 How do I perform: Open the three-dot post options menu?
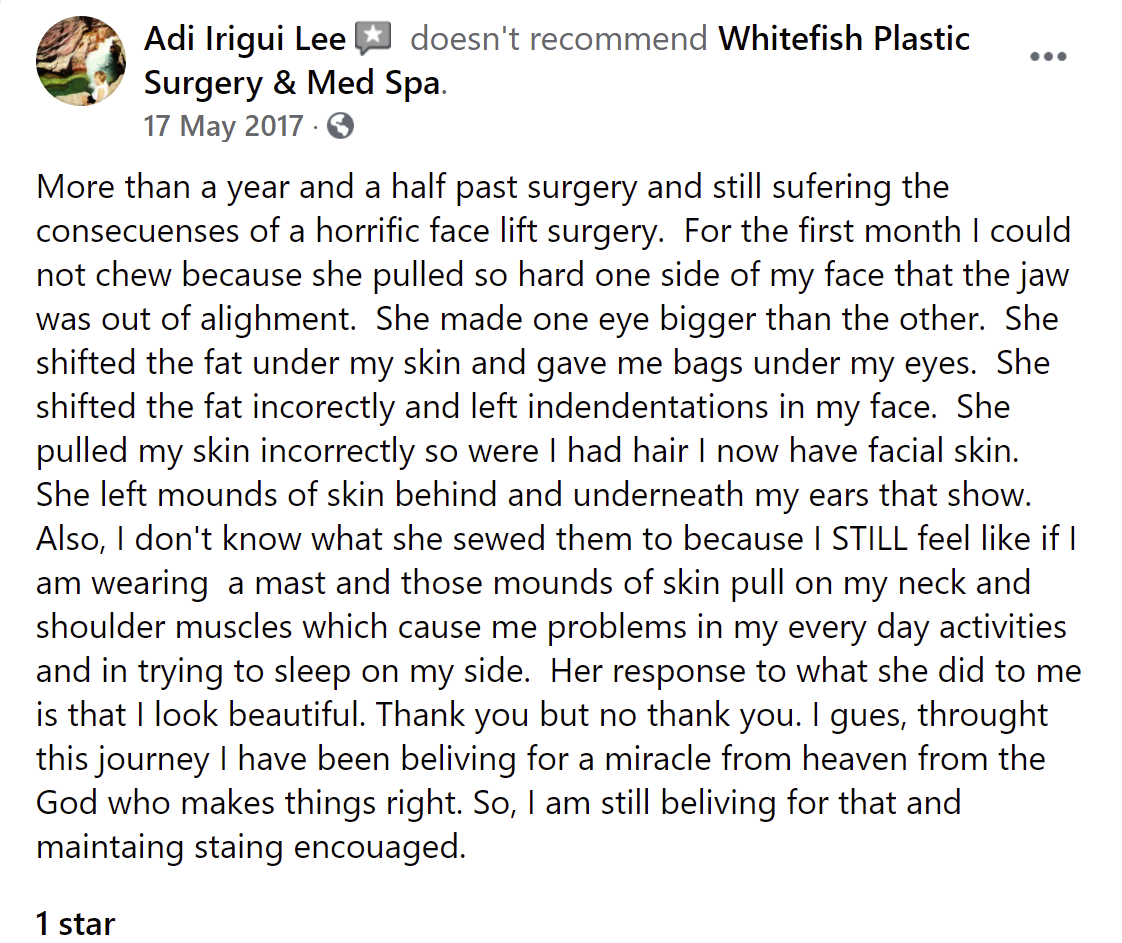[x=1048, y=57]
